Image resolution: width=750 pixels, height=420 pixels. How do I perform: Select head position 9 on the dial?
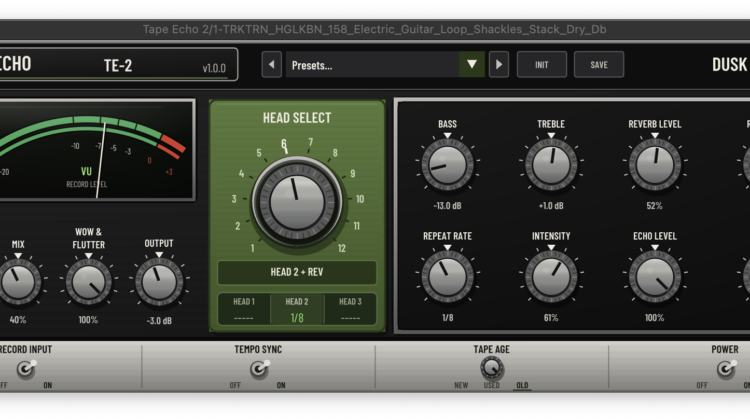353,173
